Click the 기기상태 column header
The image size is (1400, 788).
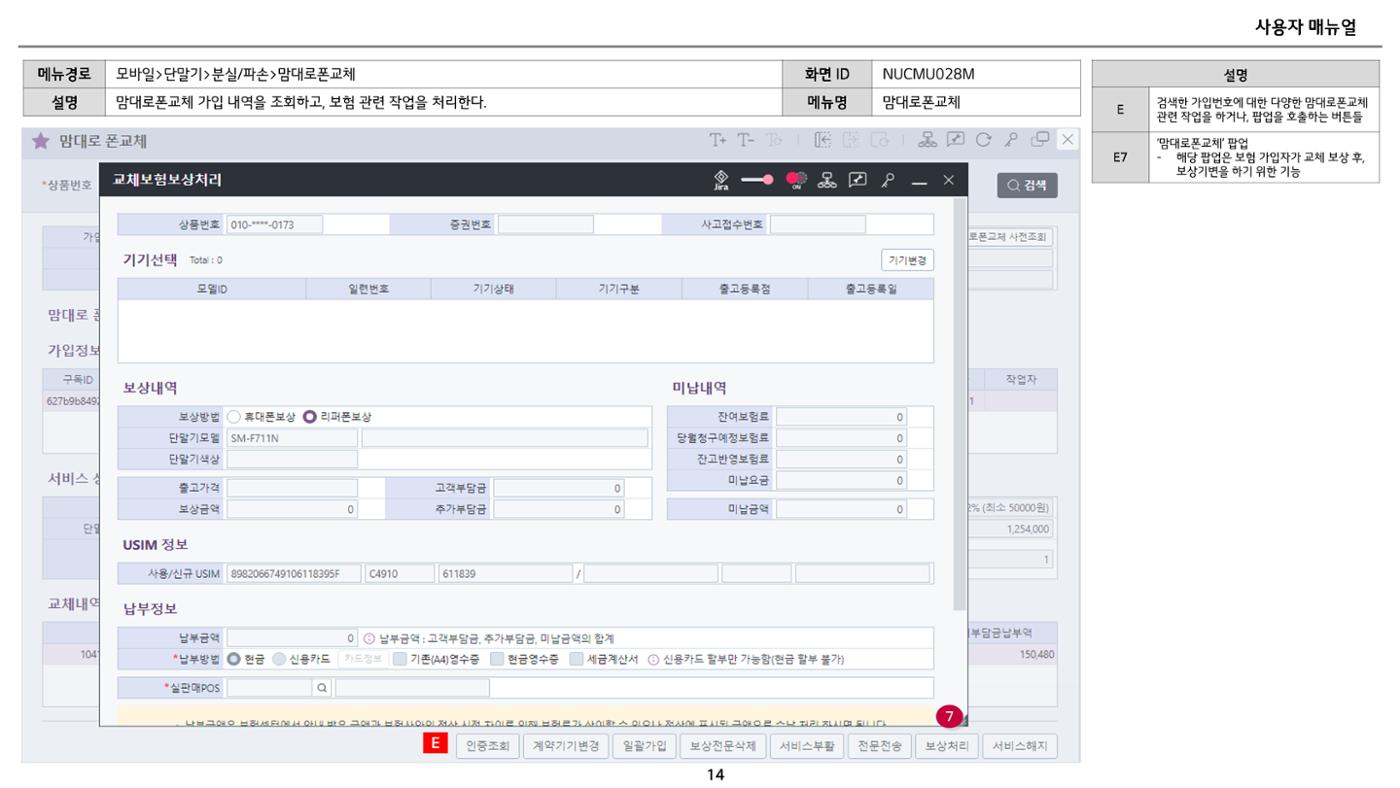coord(493,289)
